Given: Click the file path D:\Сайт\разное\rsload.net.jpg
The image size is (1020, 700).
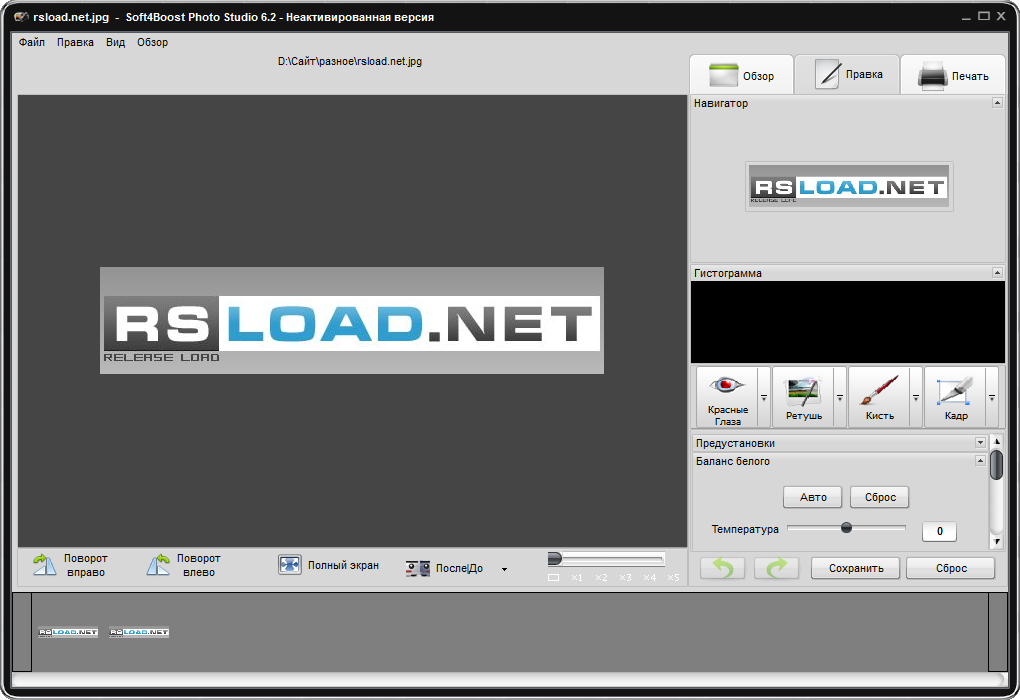Looking at the screenshot, I should [x=350, y=61].
